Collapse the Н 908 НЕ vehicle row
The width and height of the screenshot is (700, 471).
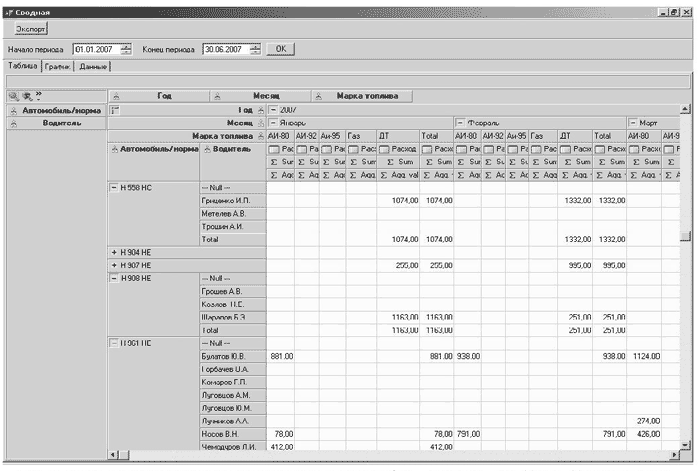click(x=114, y=279)
